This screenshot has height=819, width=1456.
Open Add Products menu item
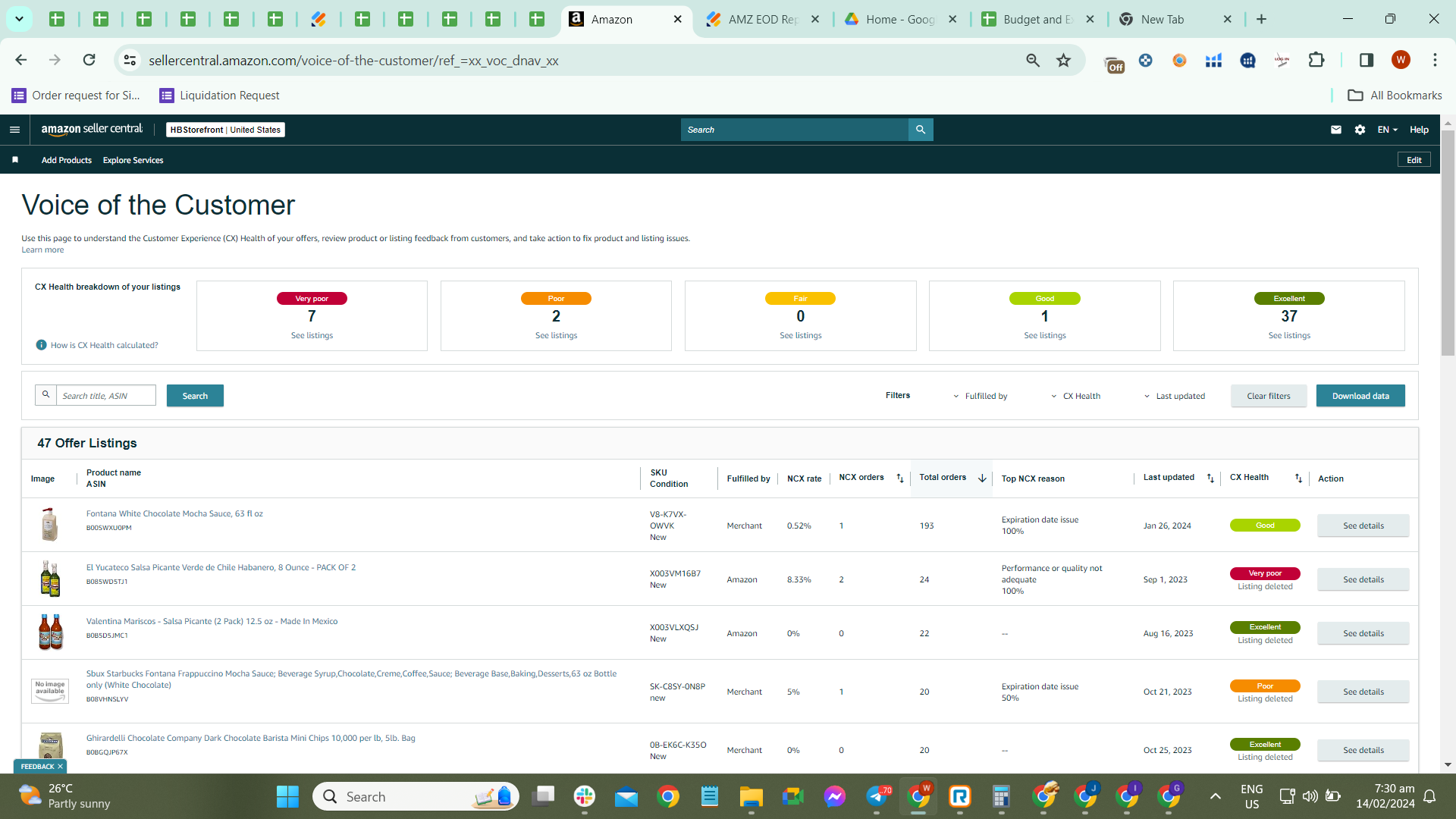[x=67, y=160]
